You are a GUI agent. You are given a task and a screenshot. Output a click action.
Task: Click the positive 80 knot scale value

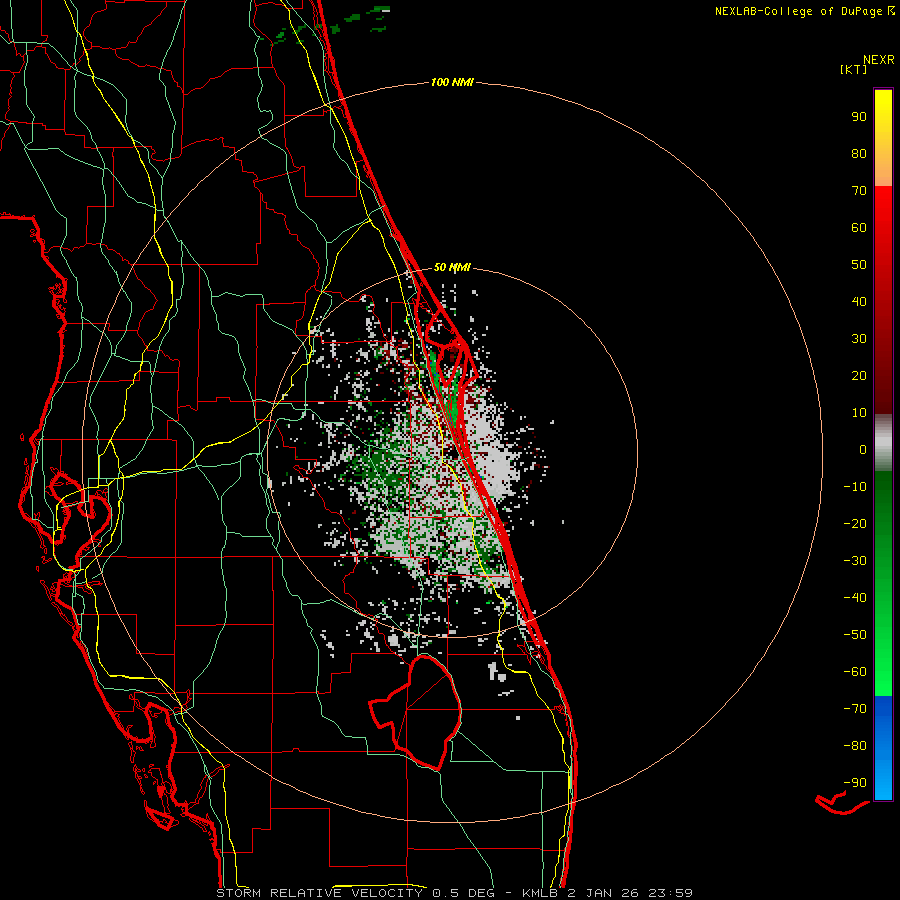click(x=859, y=153)
